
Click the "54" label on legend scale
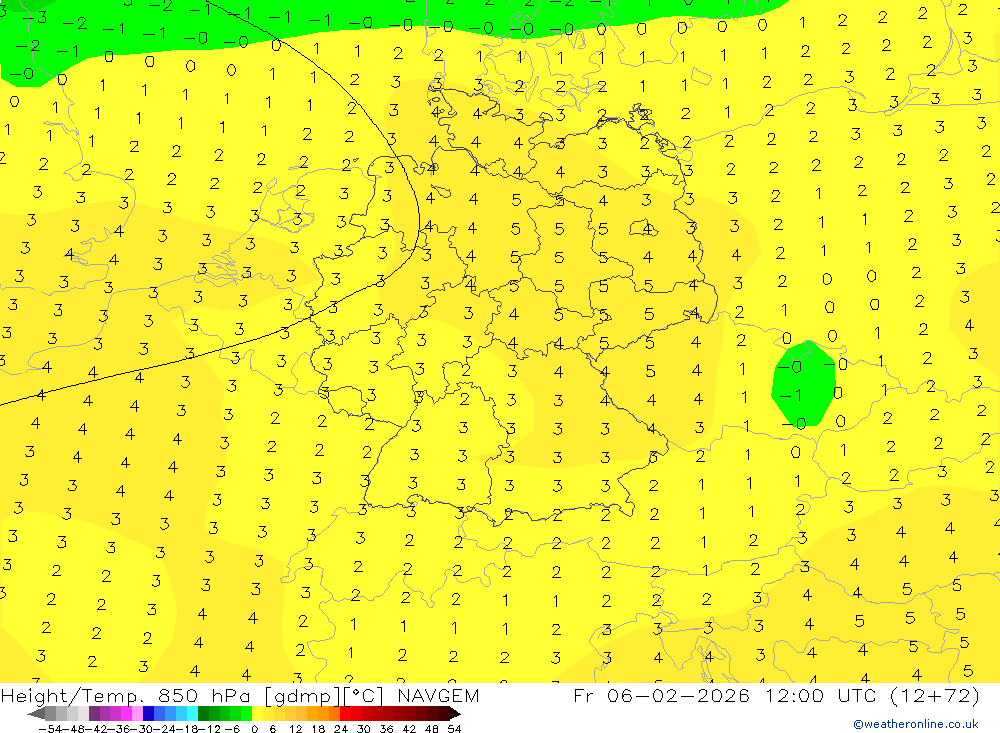pos(454,729)
